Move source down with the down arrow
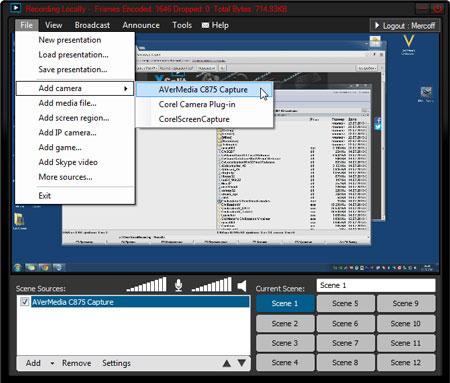Viewport: 450px width, 383px height. click(242, 363)
